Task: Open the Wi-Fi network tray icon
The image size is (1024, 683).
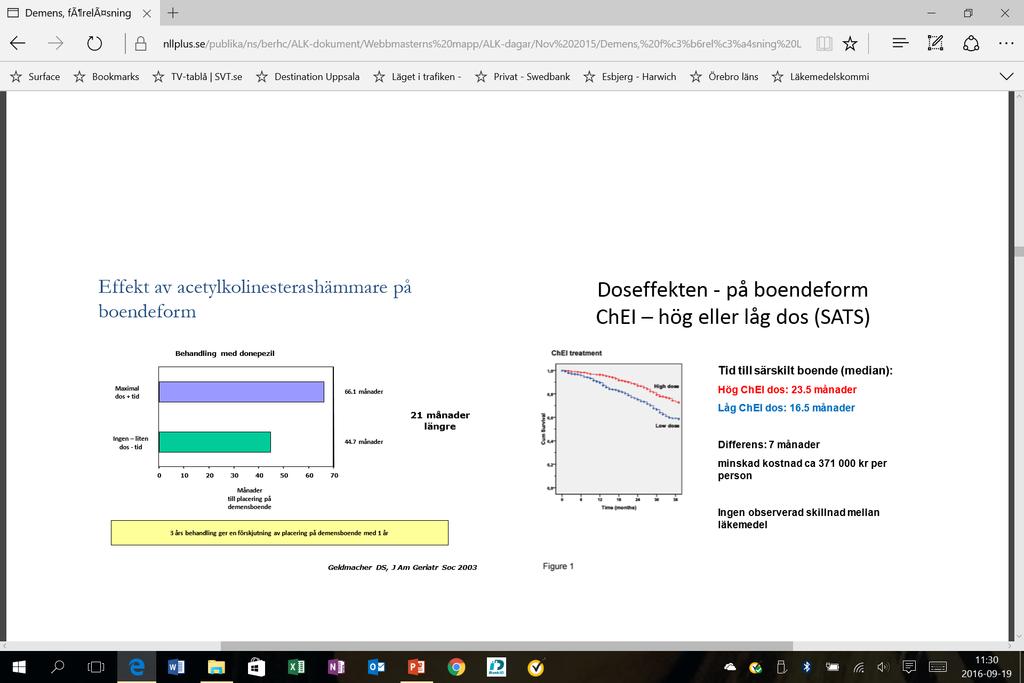Action: (859, 667)
